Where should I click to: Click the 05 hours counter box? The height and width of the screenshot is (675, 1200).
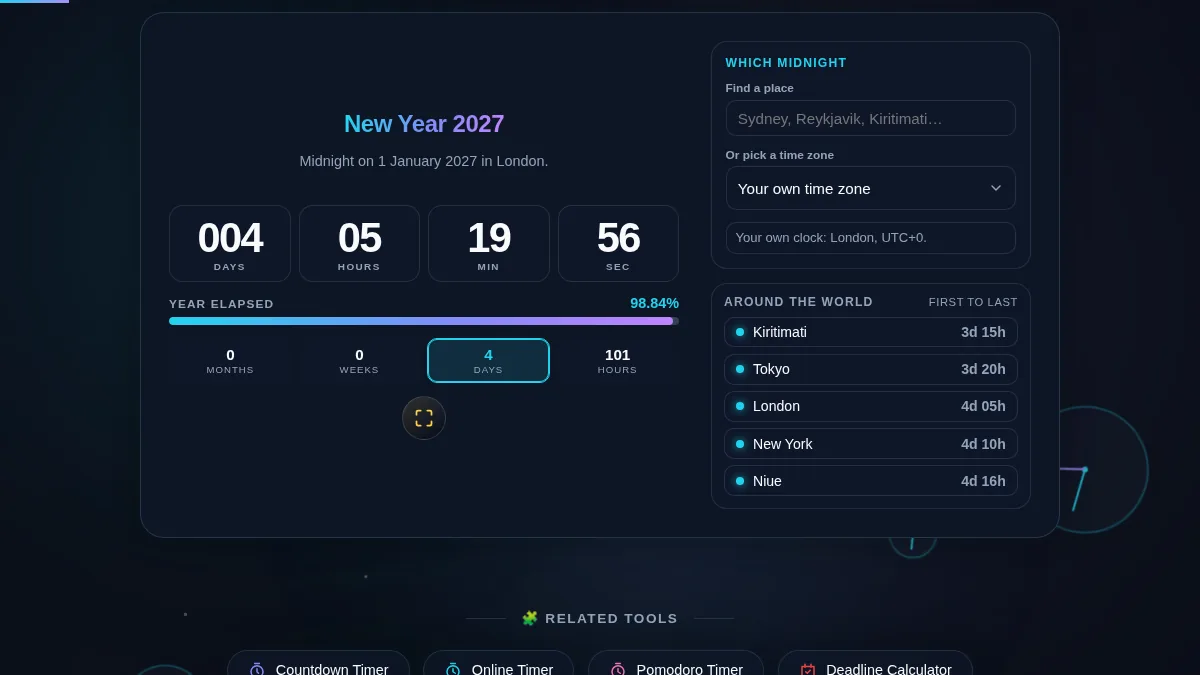pyautogui.click(x=359, y=243)
